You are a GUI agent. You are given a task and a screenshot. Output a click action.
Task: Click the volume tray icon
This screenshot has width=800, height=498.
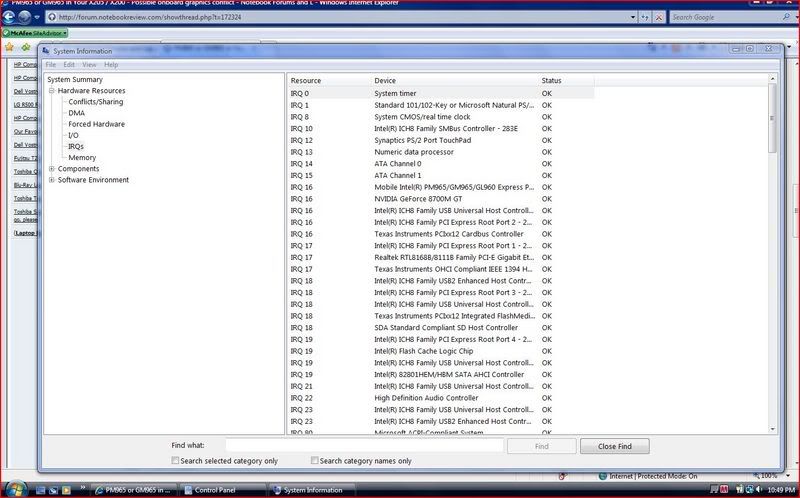click(x=759, y=490)
